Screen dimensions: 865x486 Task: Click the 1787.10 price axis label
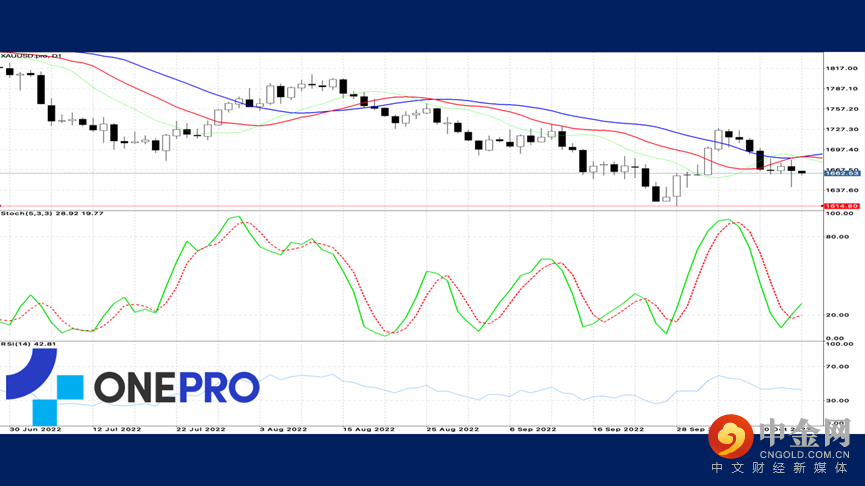tap(841, 89)
